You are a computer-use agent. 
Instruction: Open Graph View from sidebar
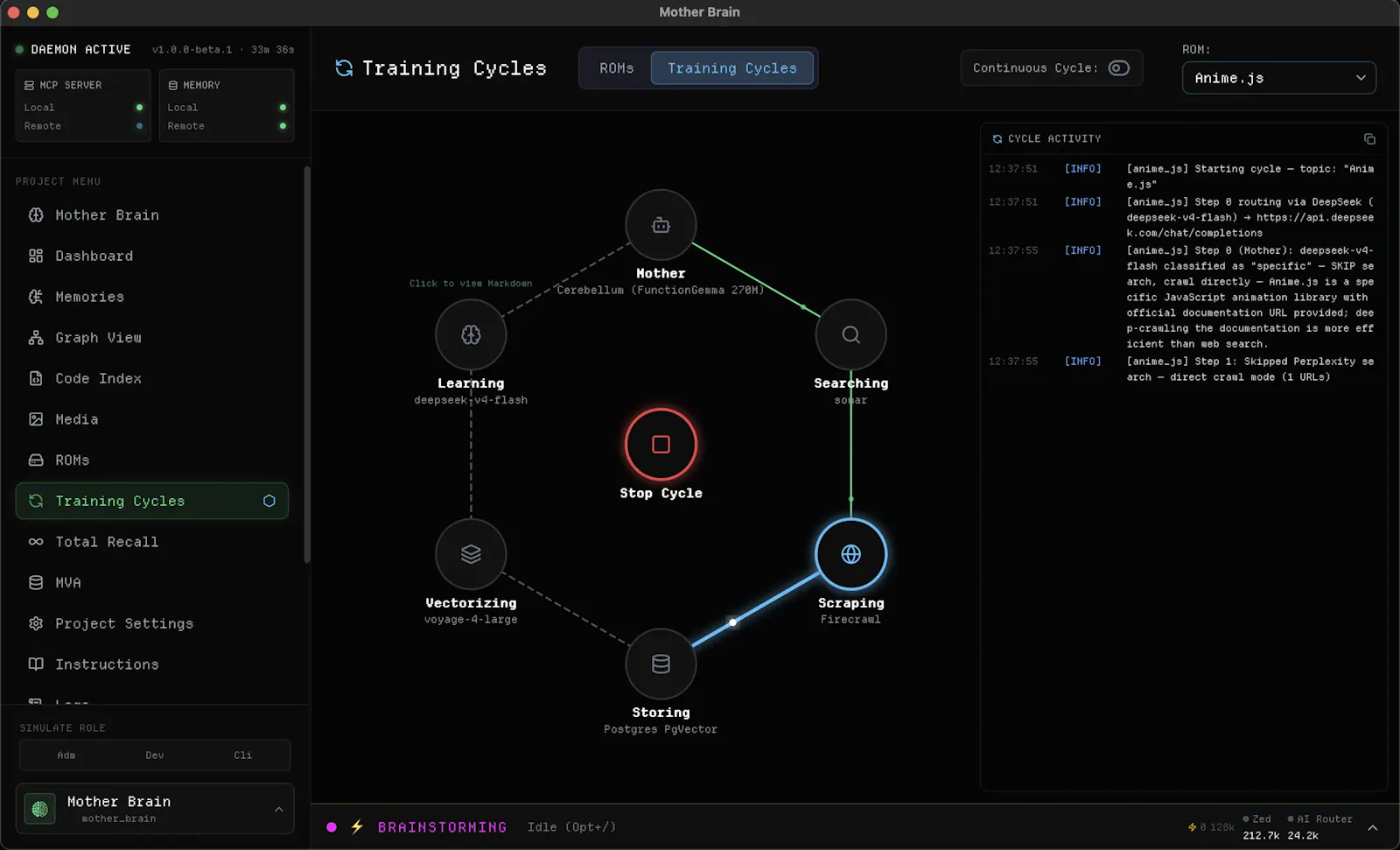pyautogui.click(x=152, y=338)
